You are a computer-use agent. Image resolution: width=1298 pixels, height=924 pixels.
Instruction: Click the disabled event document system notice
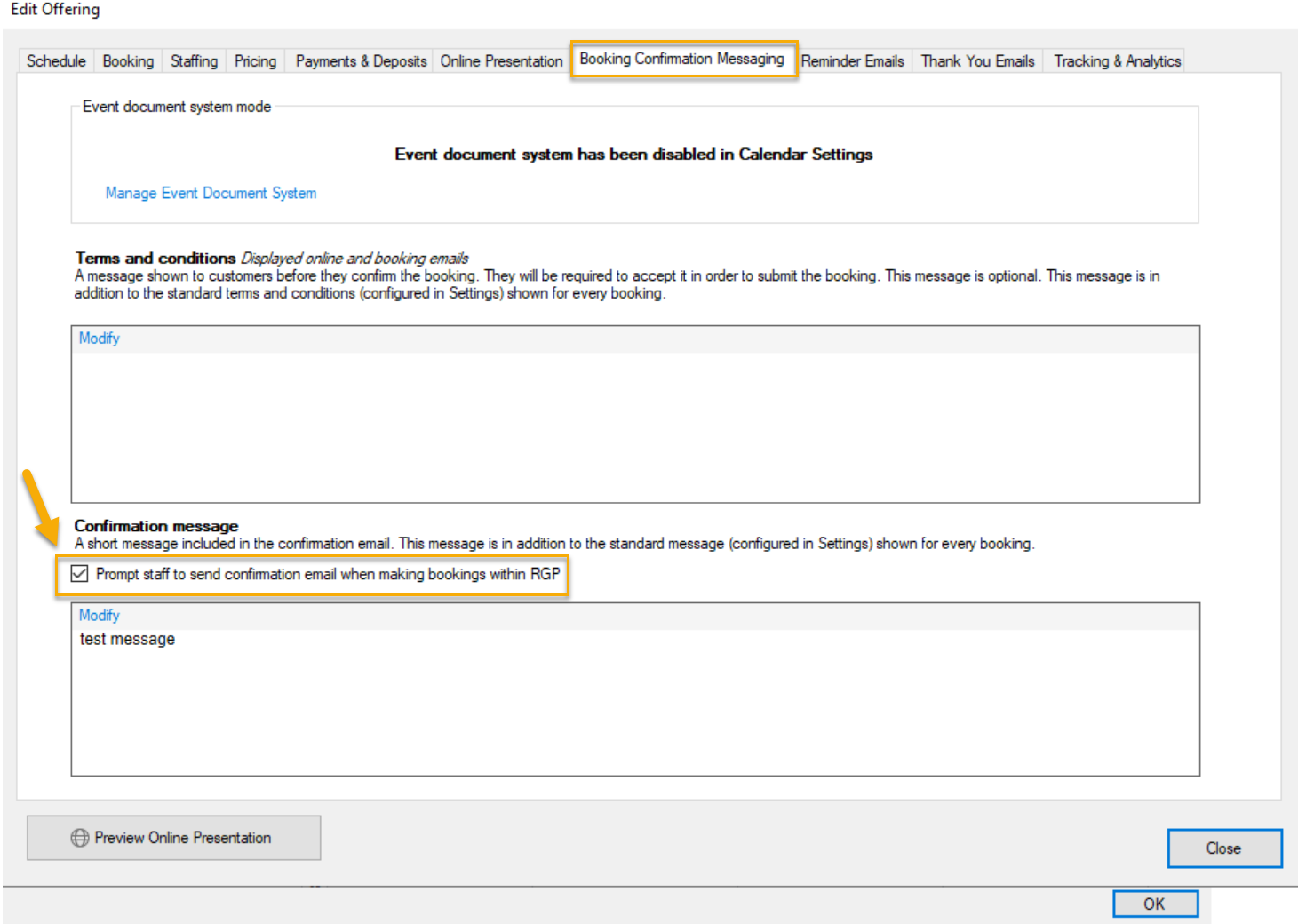[633, 155]
